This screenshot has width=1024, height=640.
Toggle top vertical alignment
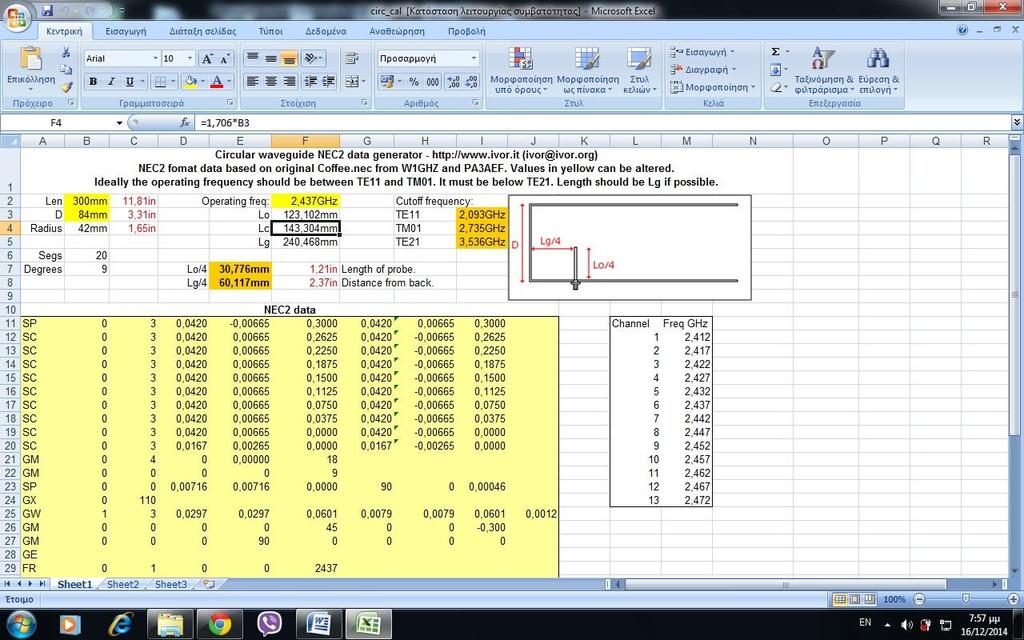[252, 58]
